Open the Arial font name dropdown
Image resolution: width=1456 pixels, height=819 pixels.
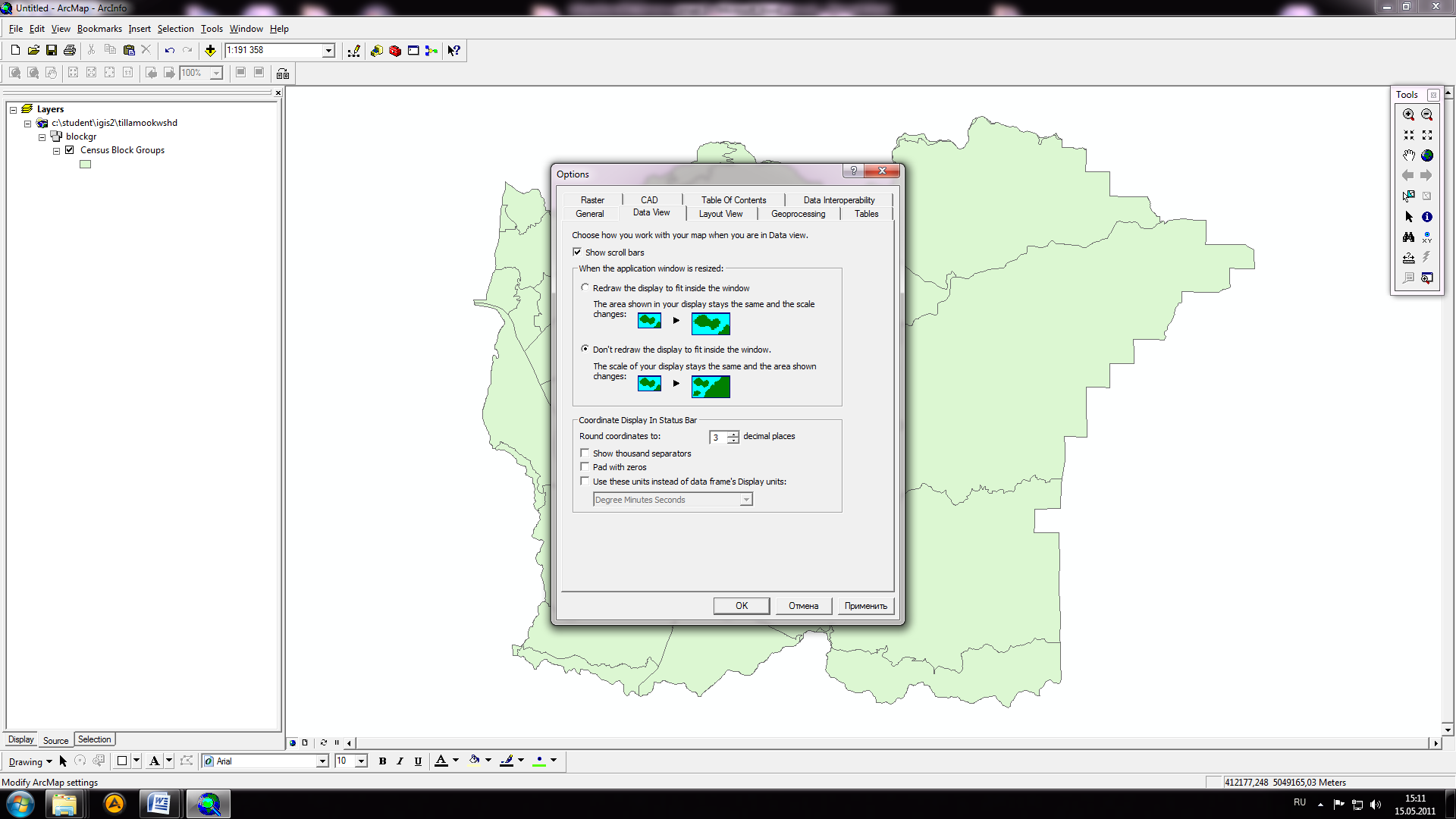coord(322,761)
